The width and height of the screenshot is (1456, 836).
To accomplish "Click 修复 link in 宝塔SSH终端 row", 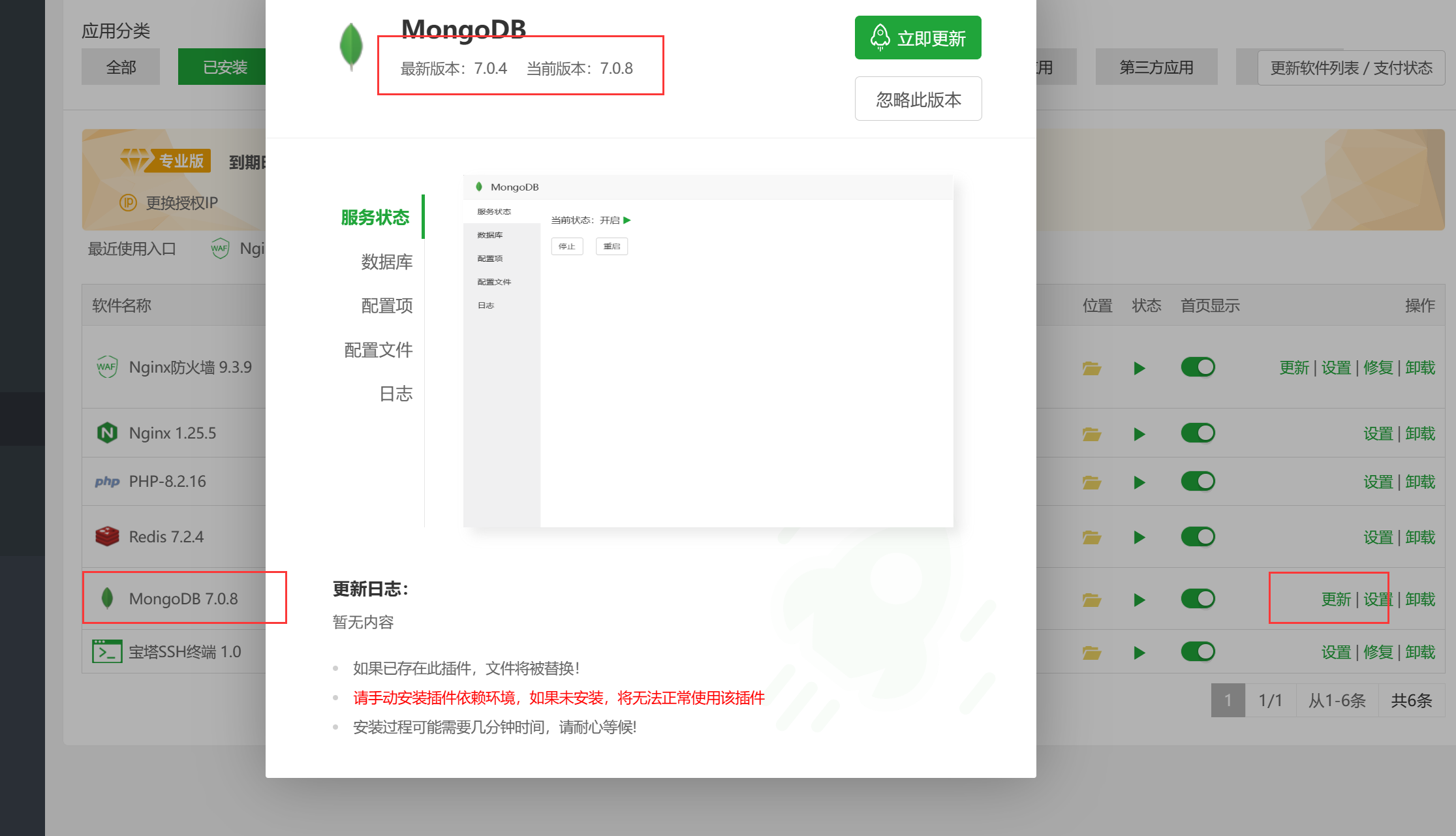I will (x=1378, y=653).
